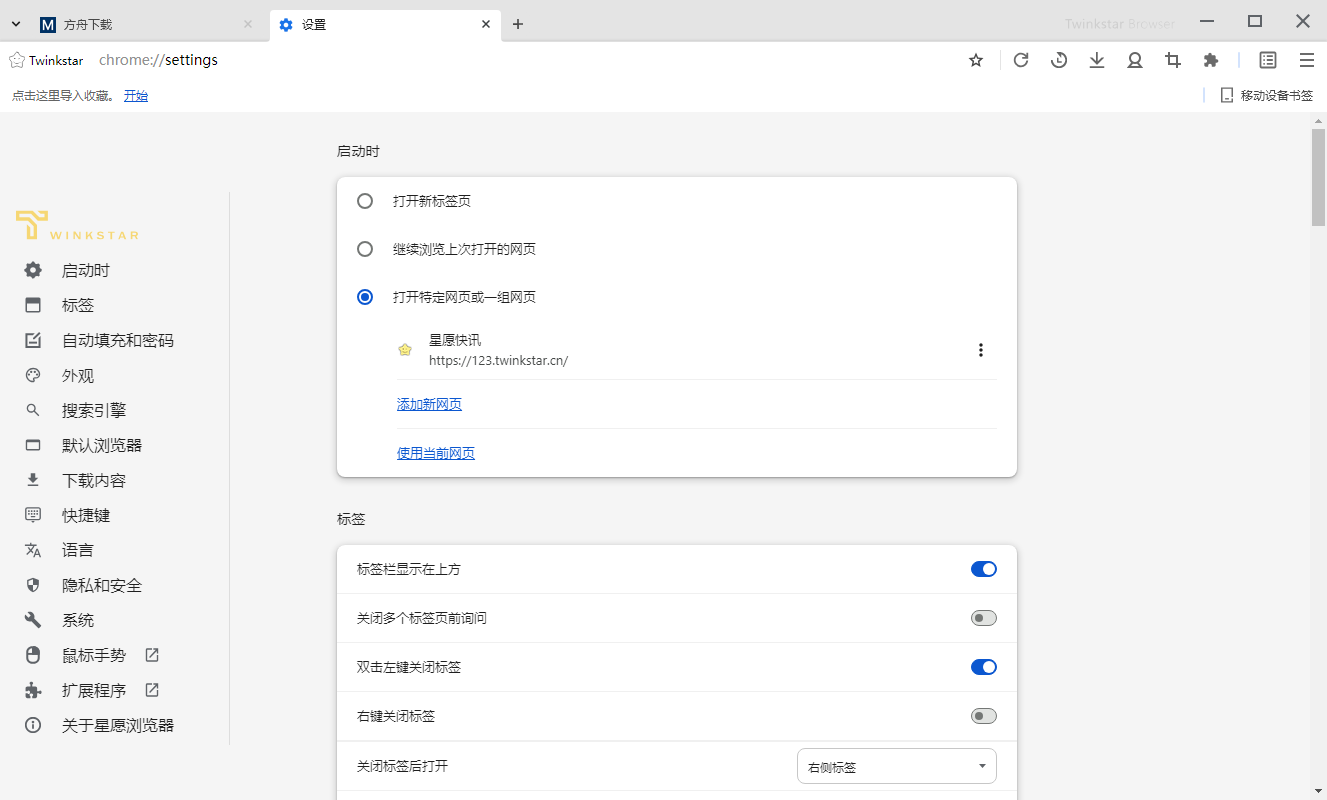Viewport: 1327px width, 800px height.
Task: Open browsing history icon in toolbar
Action: click(x=1058, y=60)
